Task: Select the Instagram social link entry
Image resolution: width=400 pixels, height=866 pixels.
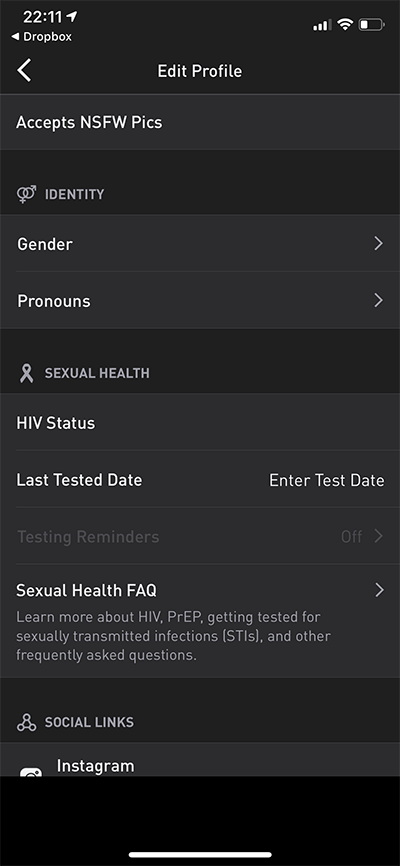Action: pyautogui.click(x=200, y=760)
